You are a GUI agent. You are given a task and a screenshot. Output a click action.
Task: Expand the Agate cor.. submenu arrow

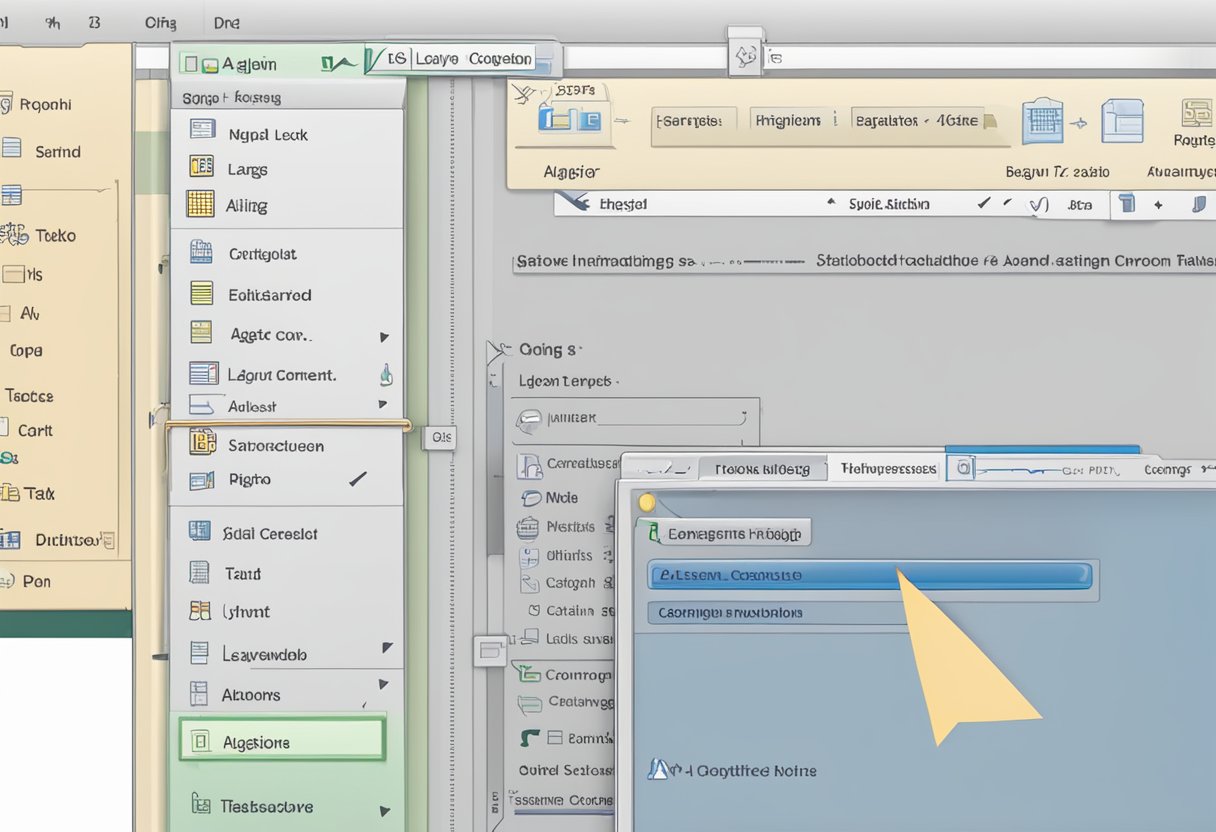(x=384, y=337)
